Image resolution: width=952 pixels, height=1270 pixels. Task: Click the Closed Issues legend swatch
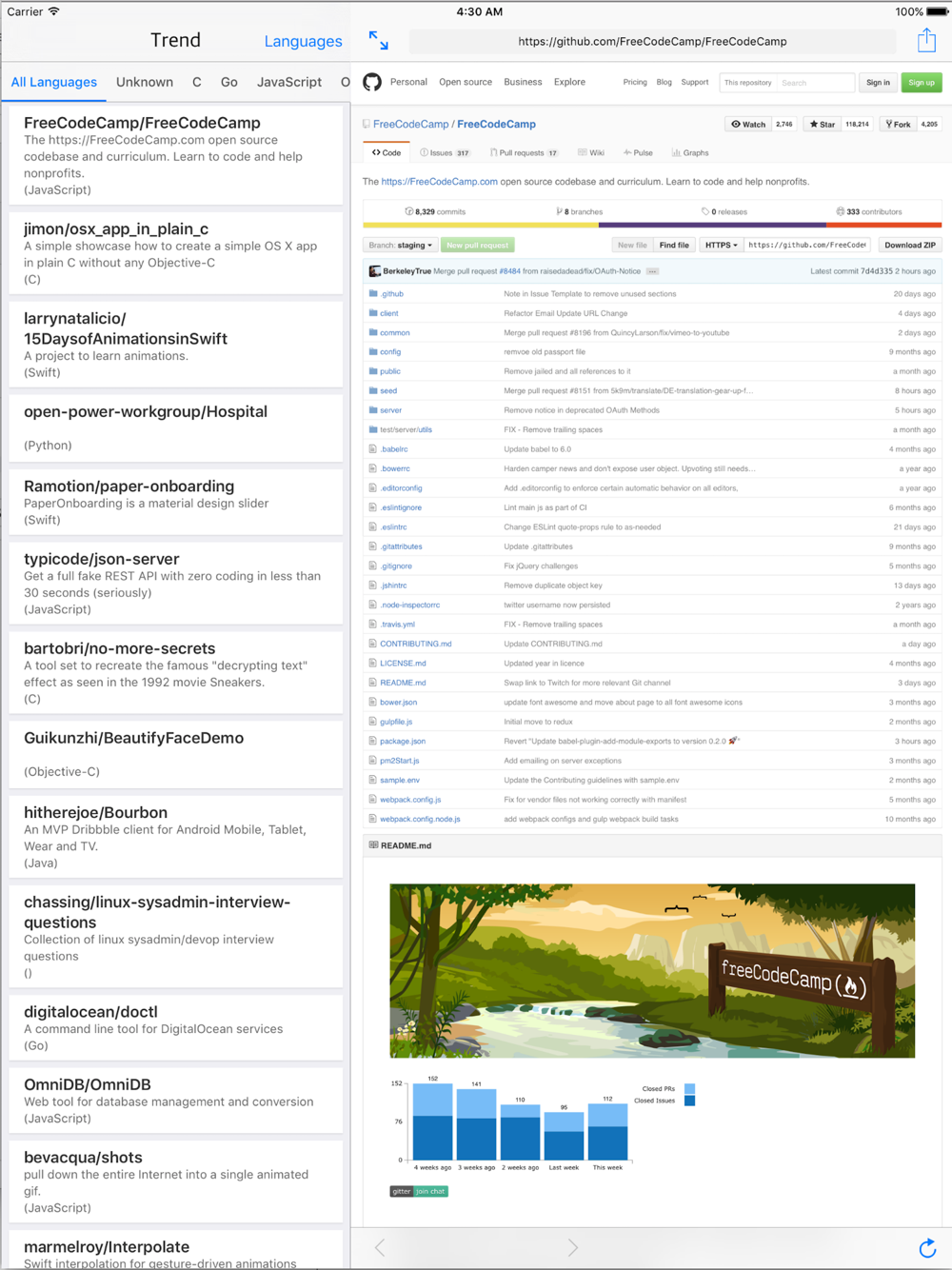(x=689, y=1101)
